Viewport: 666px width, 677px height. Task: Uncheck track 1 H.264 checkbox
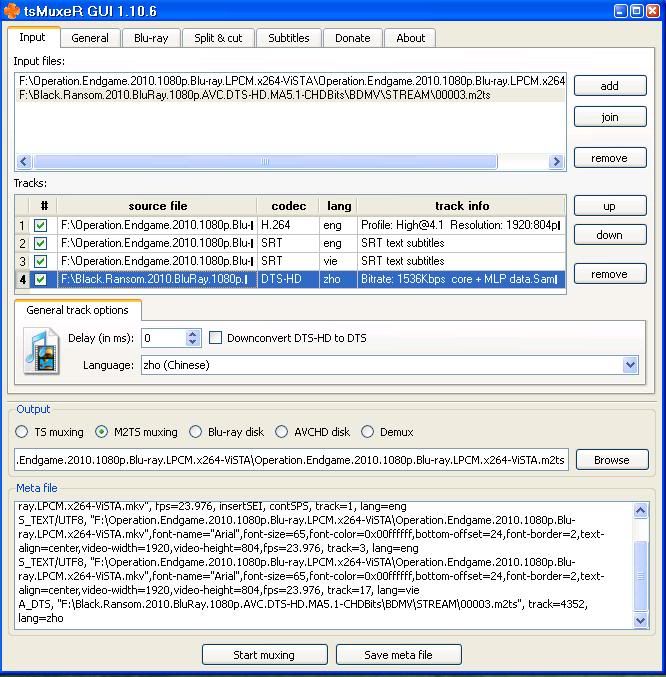point(41,225)
